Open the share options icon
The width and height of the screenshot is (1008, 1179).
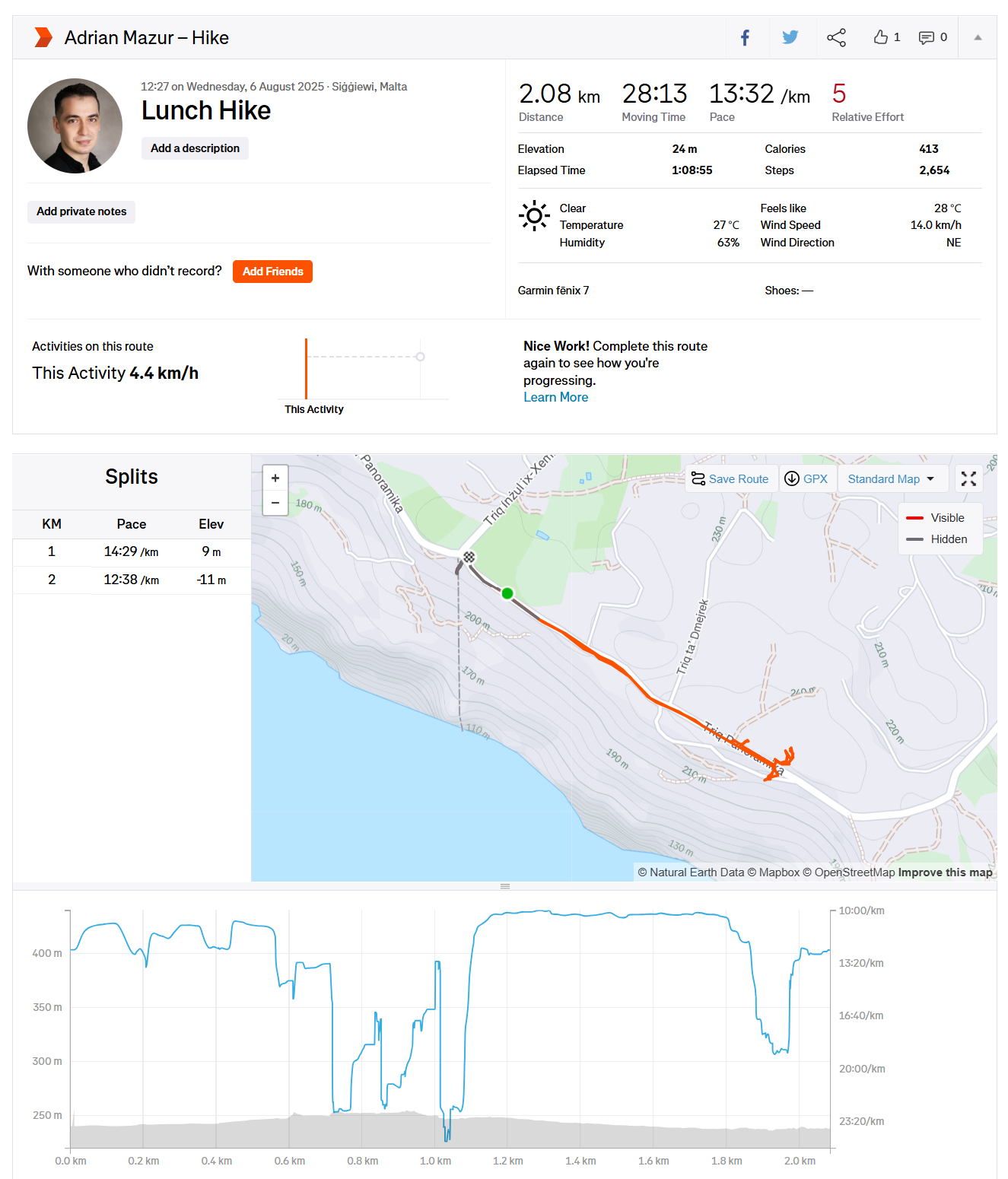(836, 37)
